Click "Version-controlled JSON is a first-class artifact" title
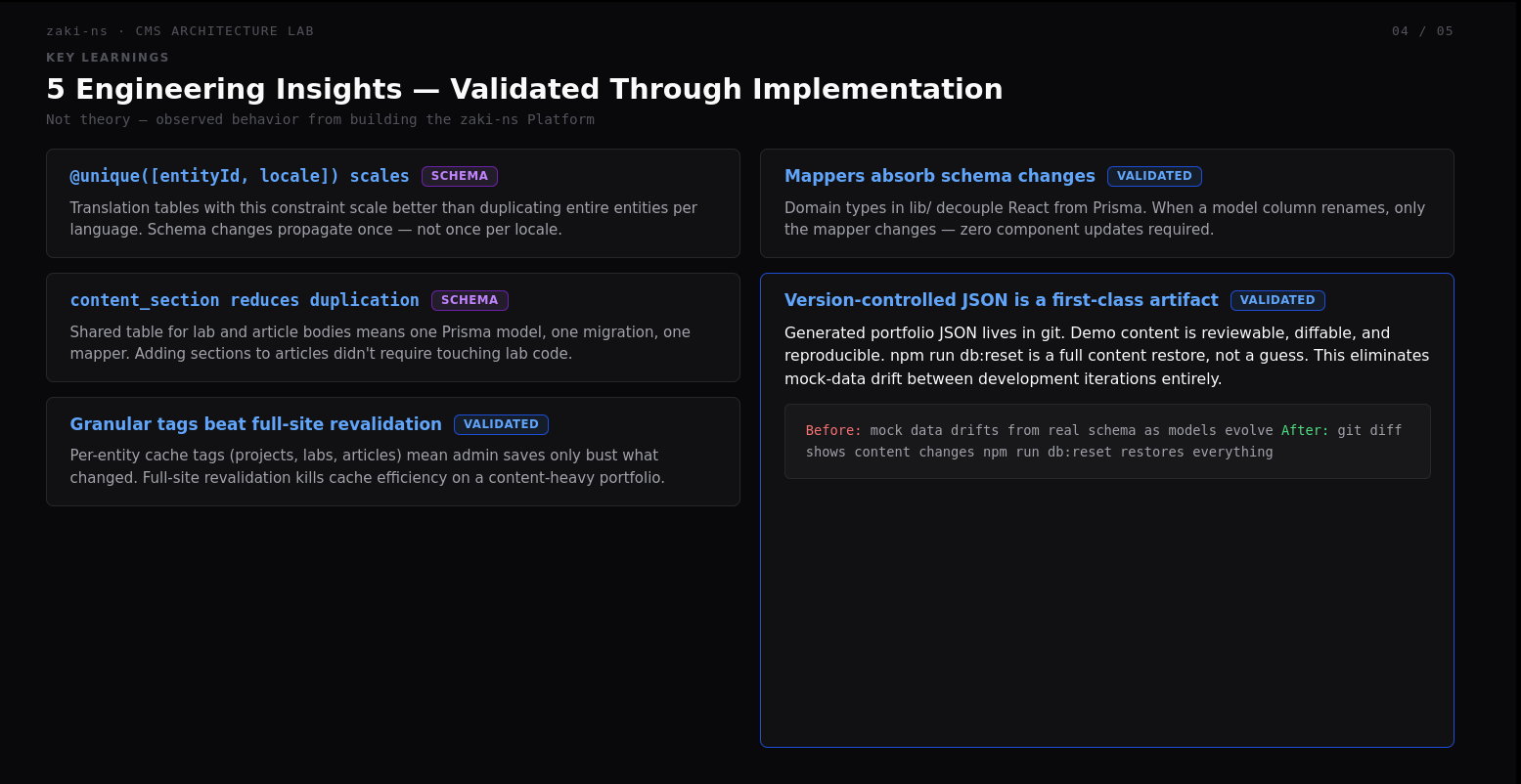 coord(1002,300)
